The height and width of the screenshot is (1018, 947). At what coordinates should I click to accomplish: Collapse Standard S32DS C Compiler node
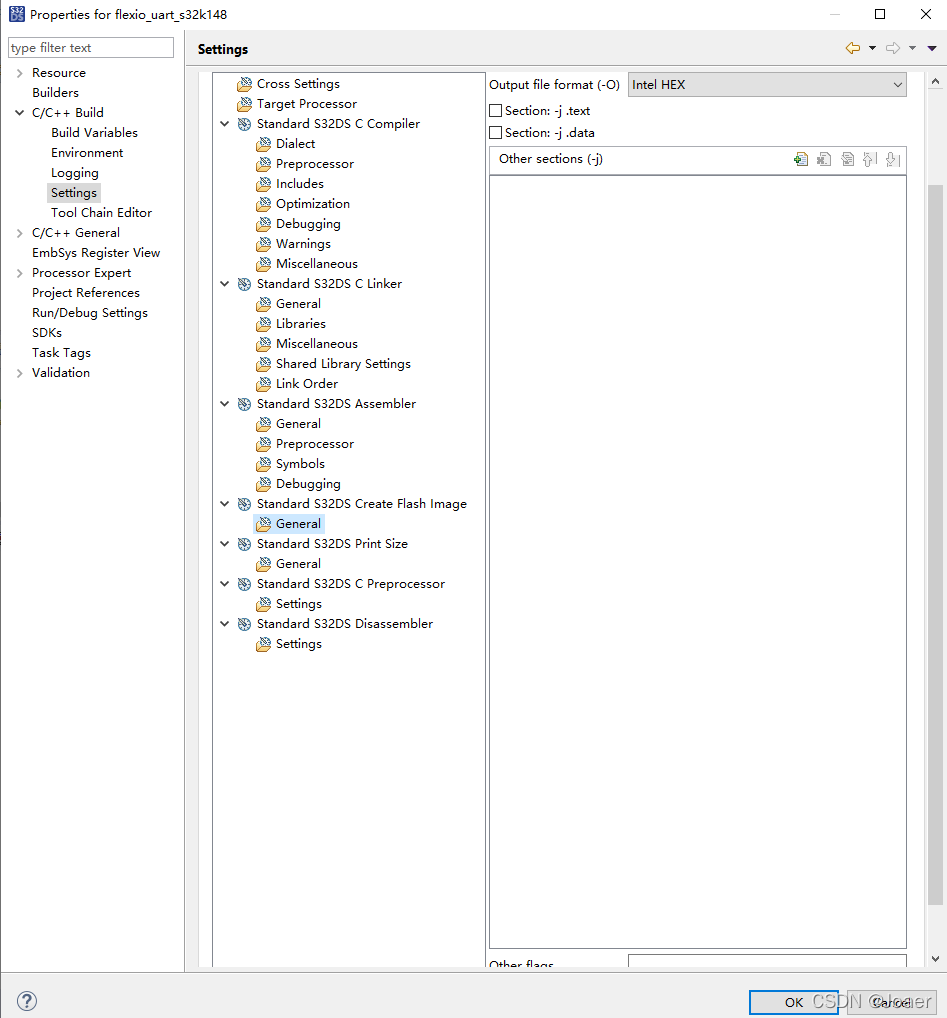pyautogui.click(x=225, y=123)
